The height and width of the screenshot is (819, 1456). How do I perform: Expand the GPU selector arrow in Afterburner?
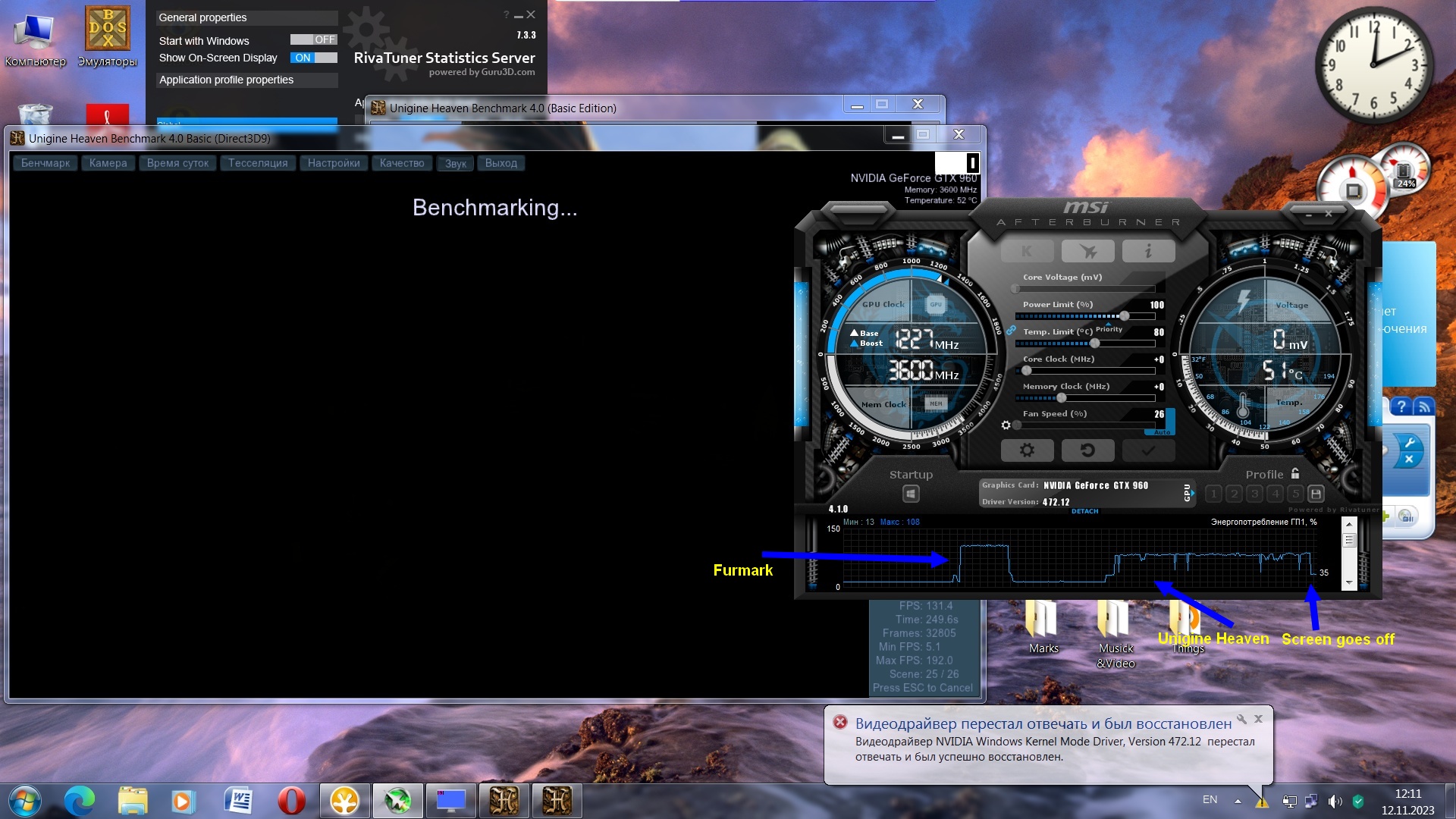[1192, 493]
